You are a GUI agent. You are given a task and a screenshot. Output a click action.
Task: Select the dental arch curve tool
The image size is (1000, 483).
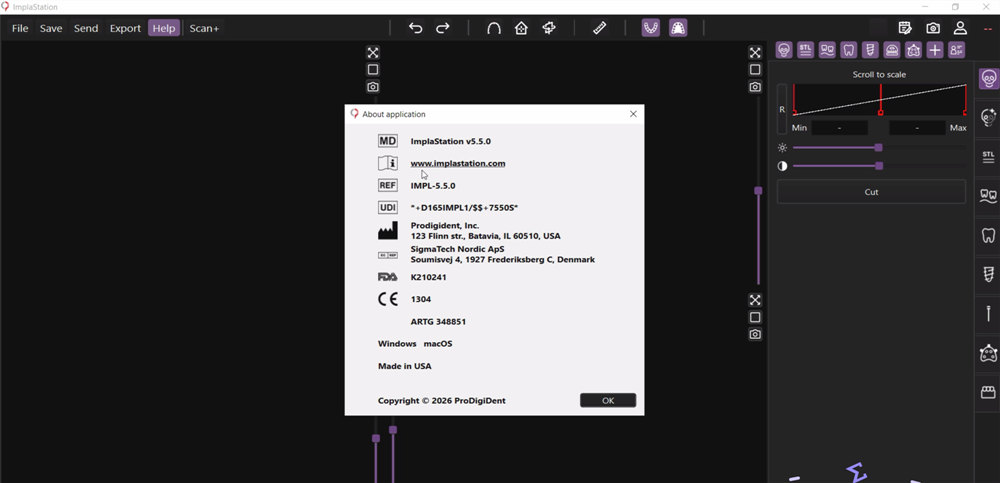pyautogui.click(x=494, y=28)
